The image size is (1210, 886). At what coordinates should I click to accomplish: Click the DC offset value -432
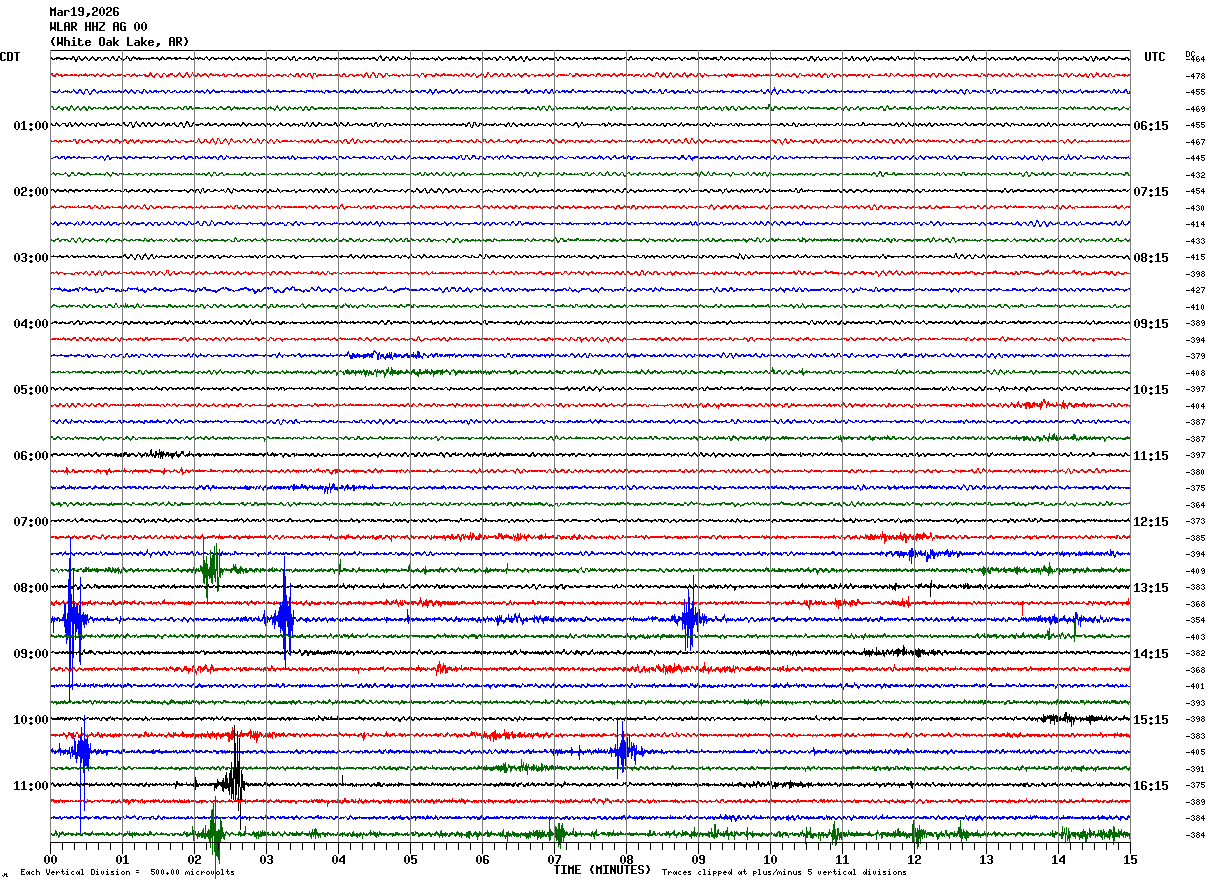pyautogui.click(x=1195, y=175)
